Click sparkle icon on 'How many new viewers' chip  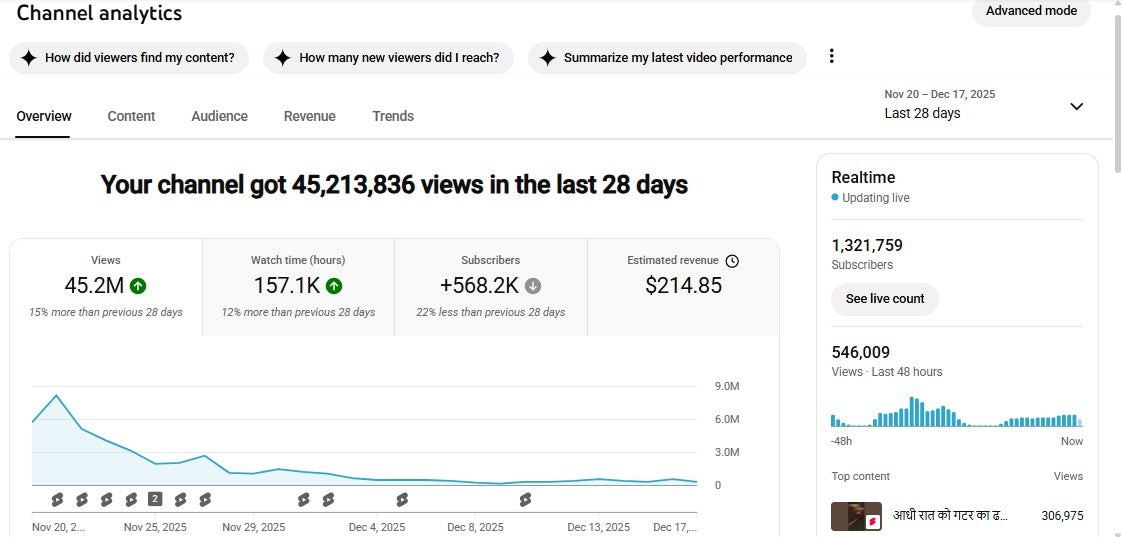283,58
